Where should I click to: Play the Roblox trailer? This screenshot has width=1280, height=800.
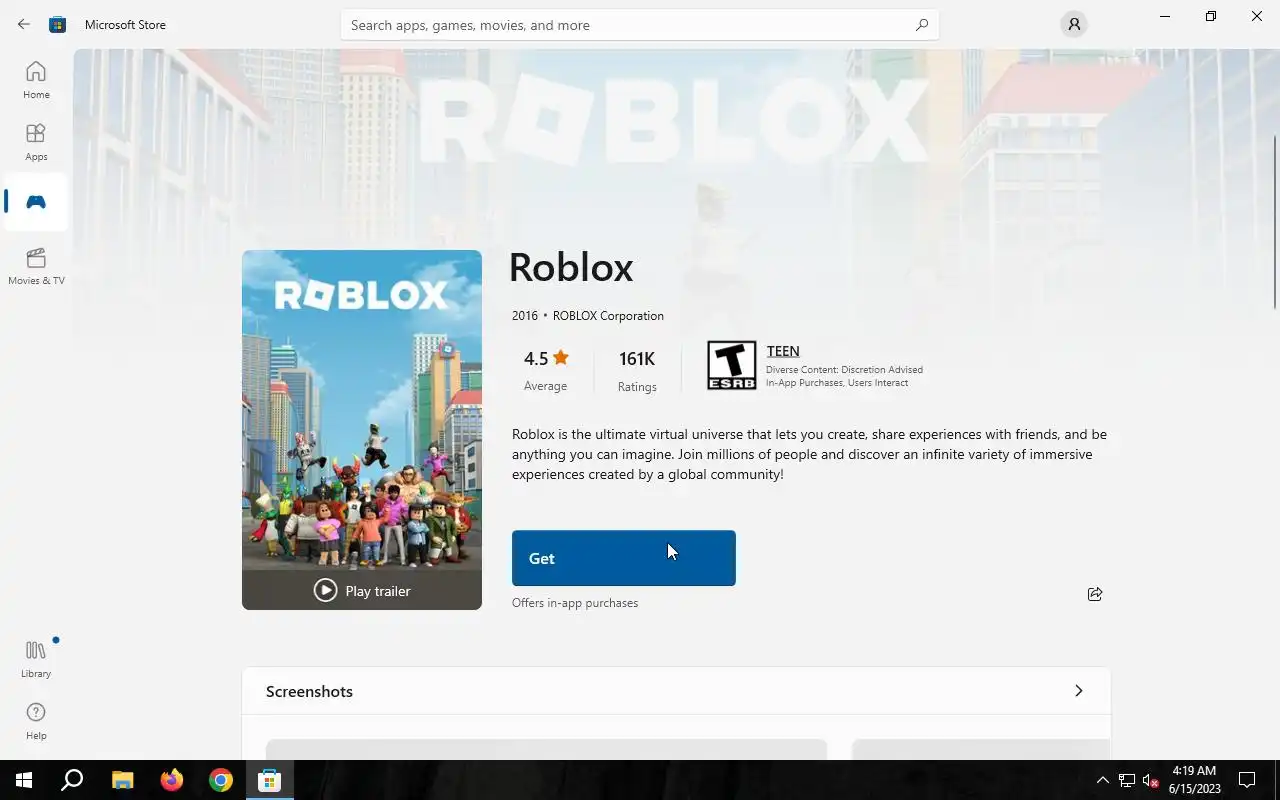pos(362,590)
